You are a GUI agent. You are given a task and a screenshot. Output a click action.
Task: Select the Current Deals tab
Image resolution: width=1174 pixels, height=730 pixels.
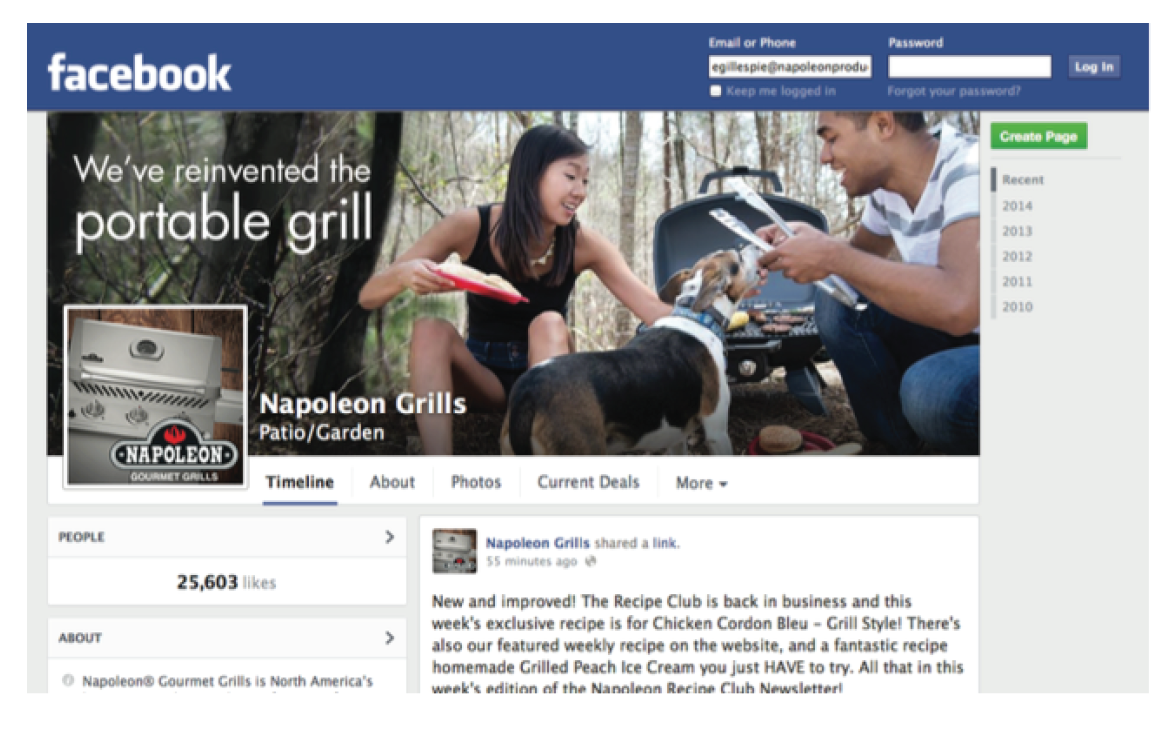(x=588, y=482)
